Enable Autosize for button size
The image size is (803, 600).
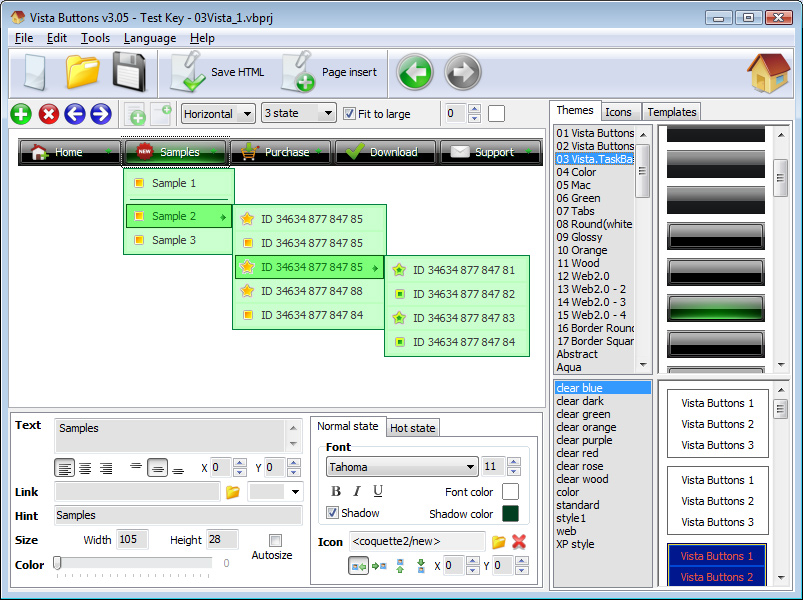(275, 540)
